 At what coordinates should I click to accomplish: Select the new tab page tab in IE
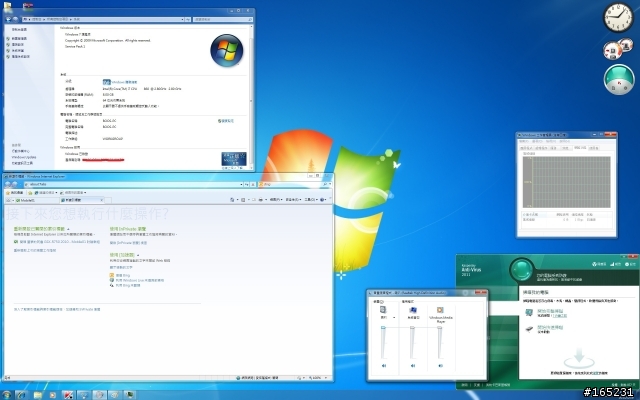[x=80, y=200]
